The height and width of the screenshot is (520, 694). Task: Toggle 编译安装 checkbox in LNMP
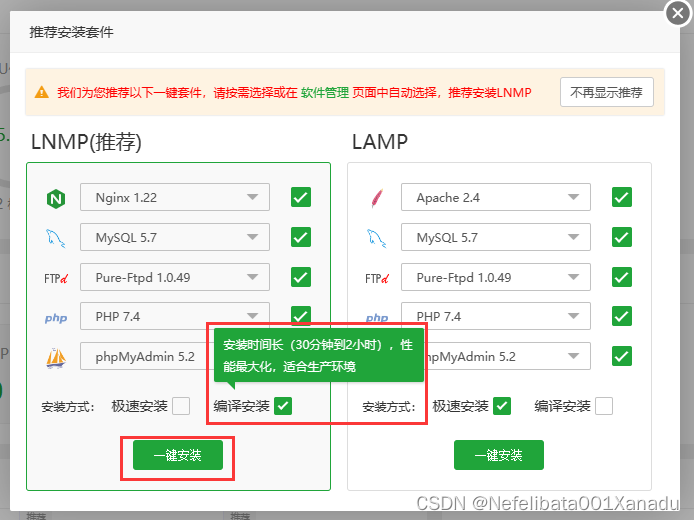pos(283,406)
